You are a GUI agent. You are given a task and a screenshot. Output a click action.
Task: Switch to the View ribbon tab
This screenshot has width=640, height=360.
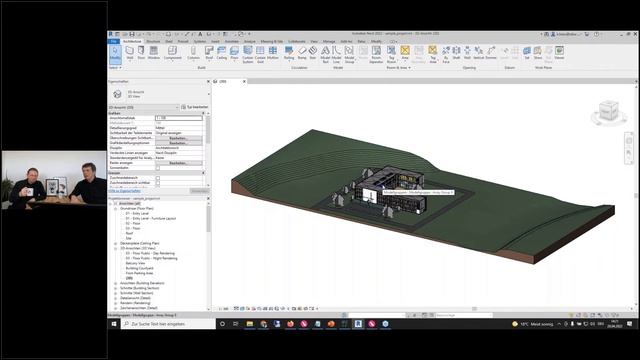click(x=314, y=41)
